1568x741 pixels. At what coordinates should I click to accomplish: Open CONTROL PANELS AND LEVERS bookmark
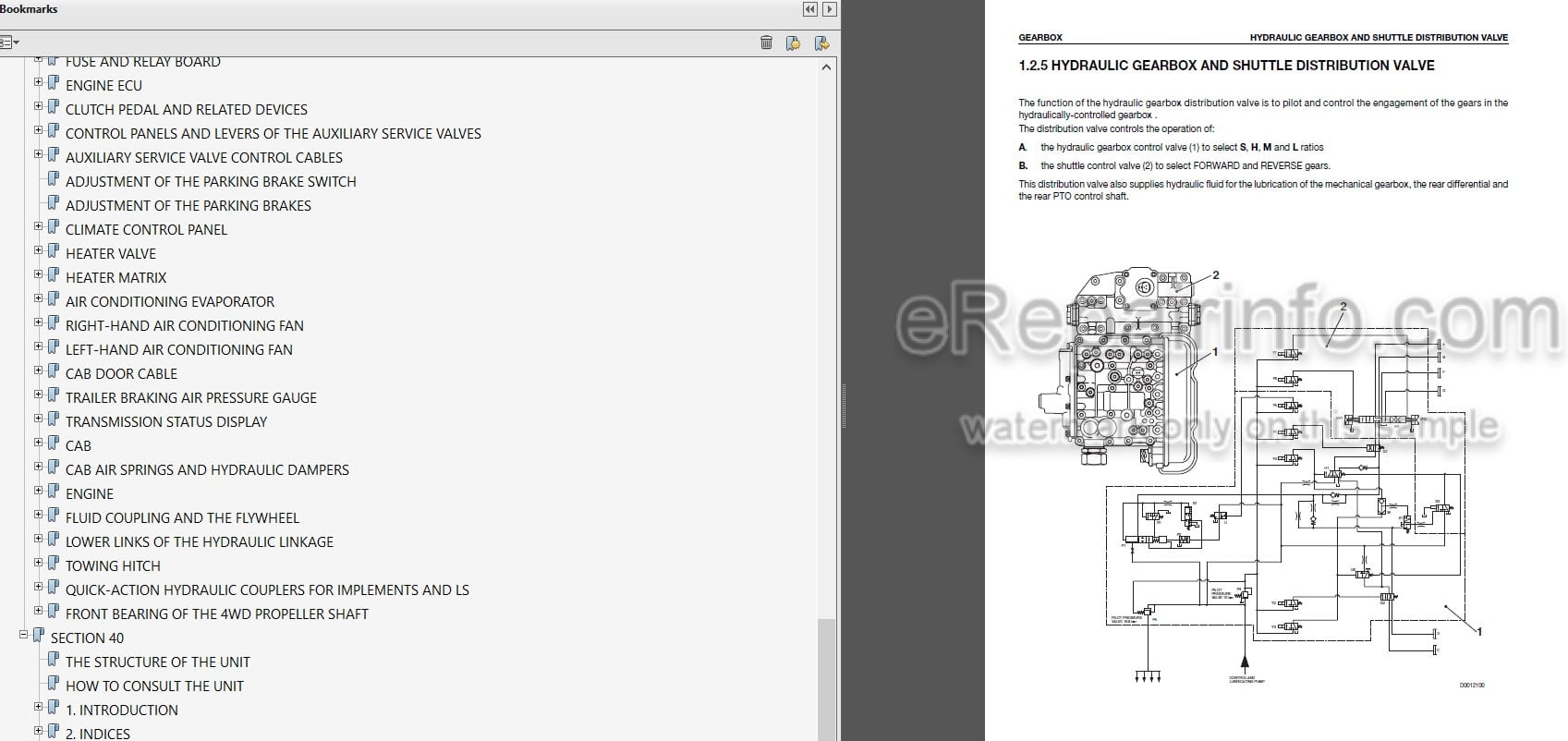coord(273,133)
